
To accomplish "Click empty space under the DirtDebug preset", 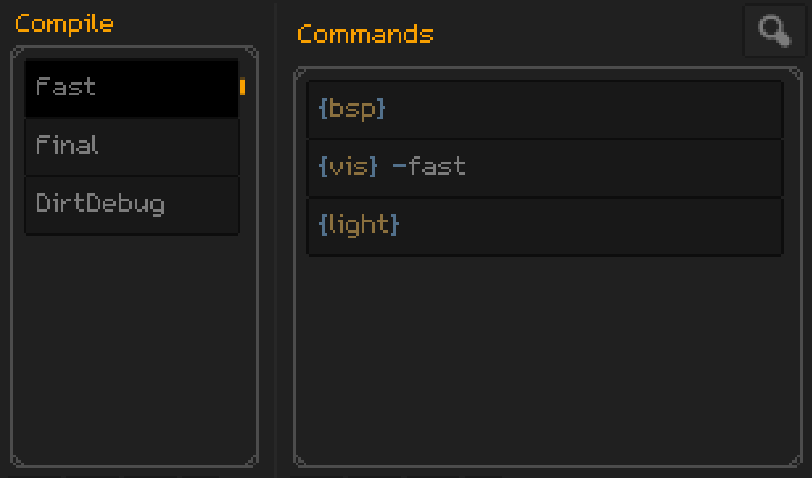I will (131, 340).
